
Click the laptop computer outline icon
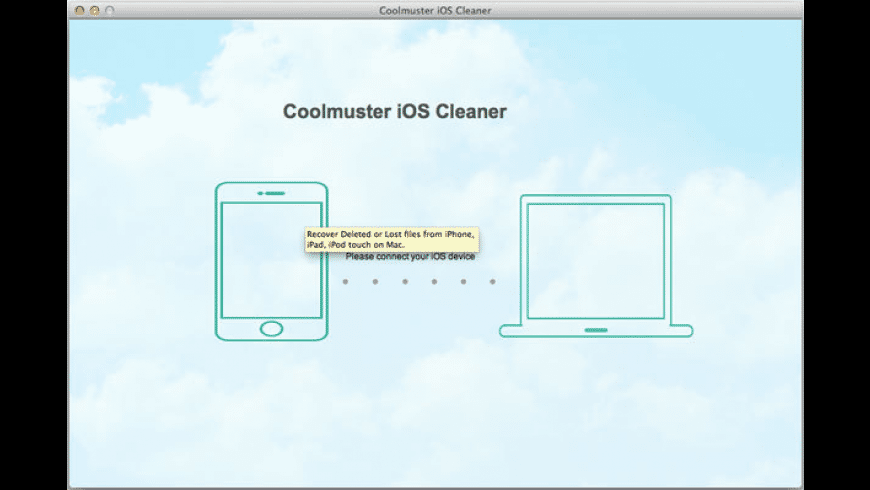tap(596, 266)
